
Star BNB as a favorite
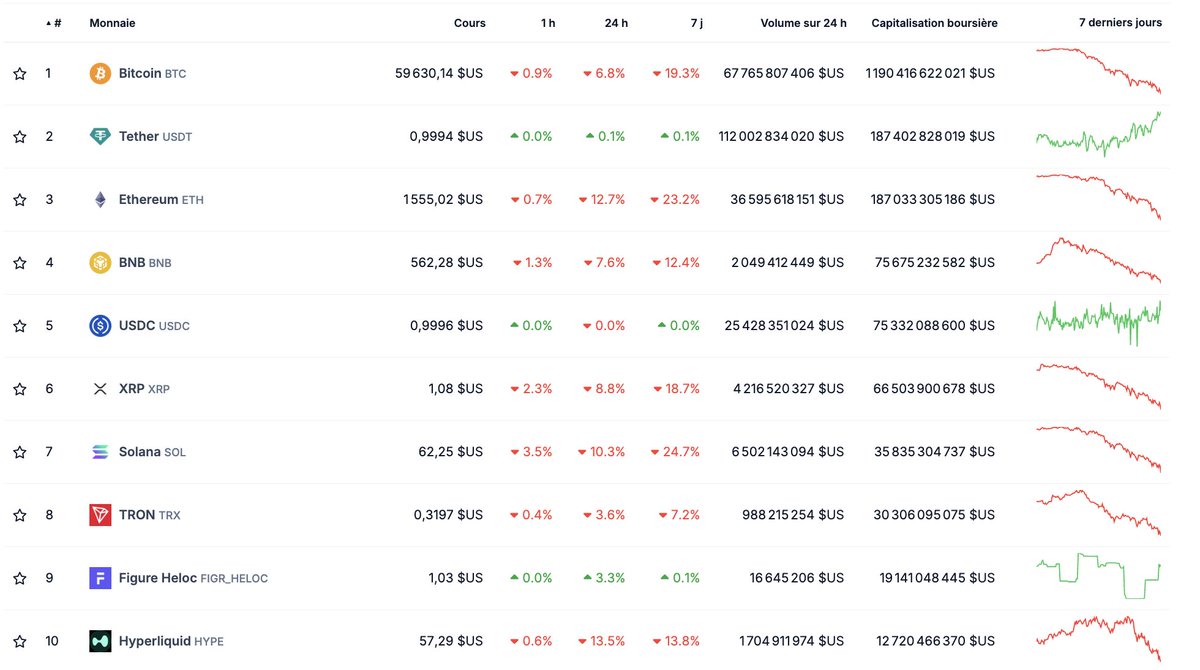click(x=19, y=263)
